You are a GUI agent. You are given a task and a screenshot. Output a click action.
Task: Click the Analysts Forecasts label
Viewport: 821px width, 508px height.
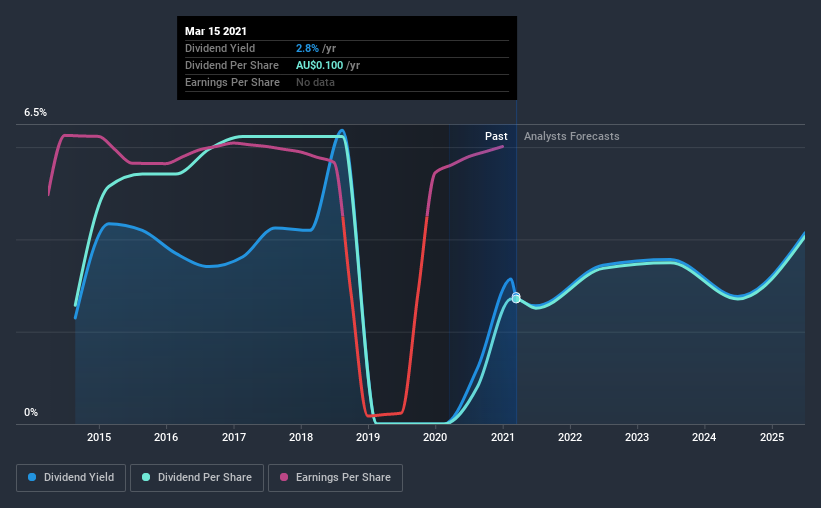click(x=571, y=136)
